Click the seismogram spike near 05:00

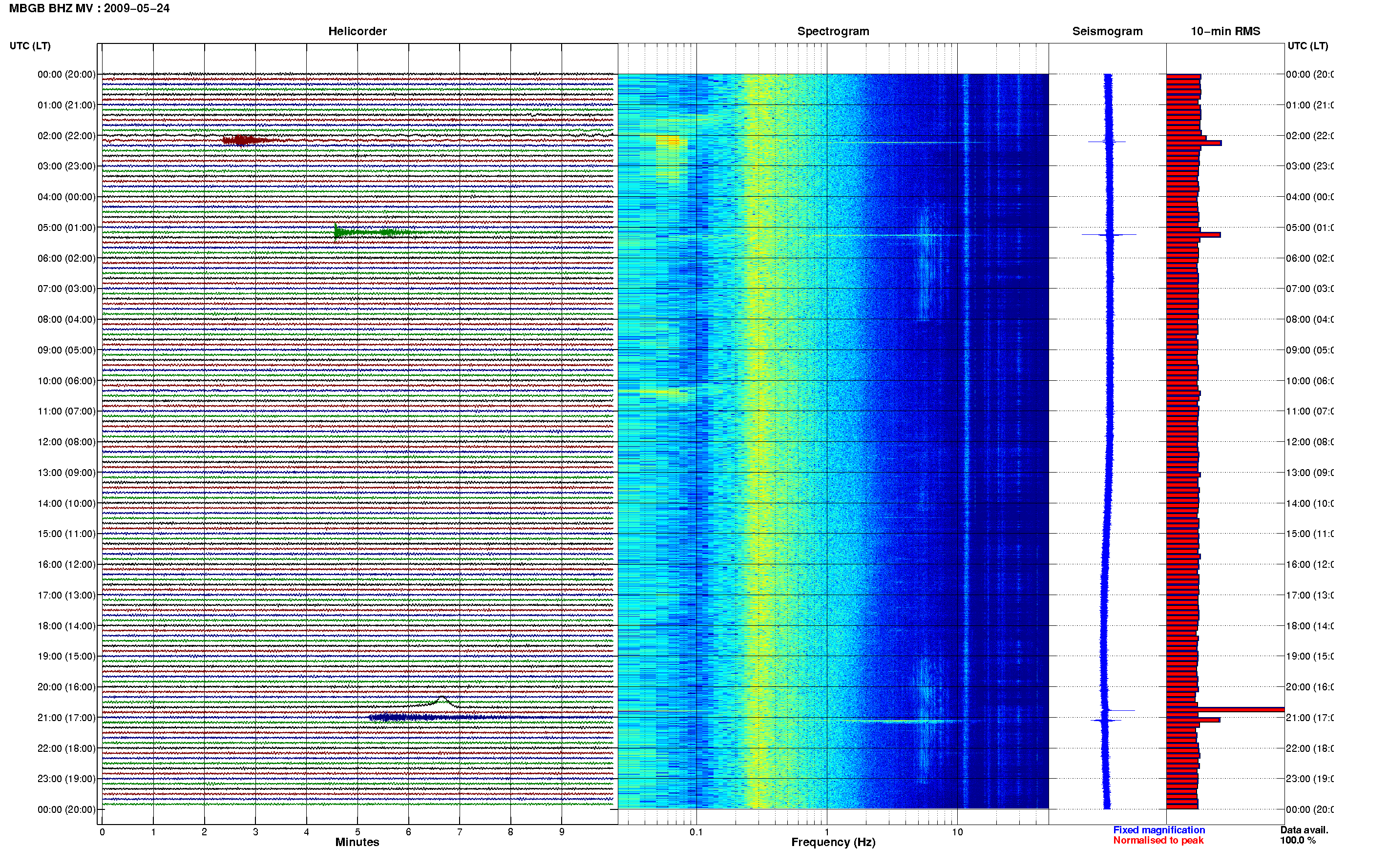[1109, 234]
